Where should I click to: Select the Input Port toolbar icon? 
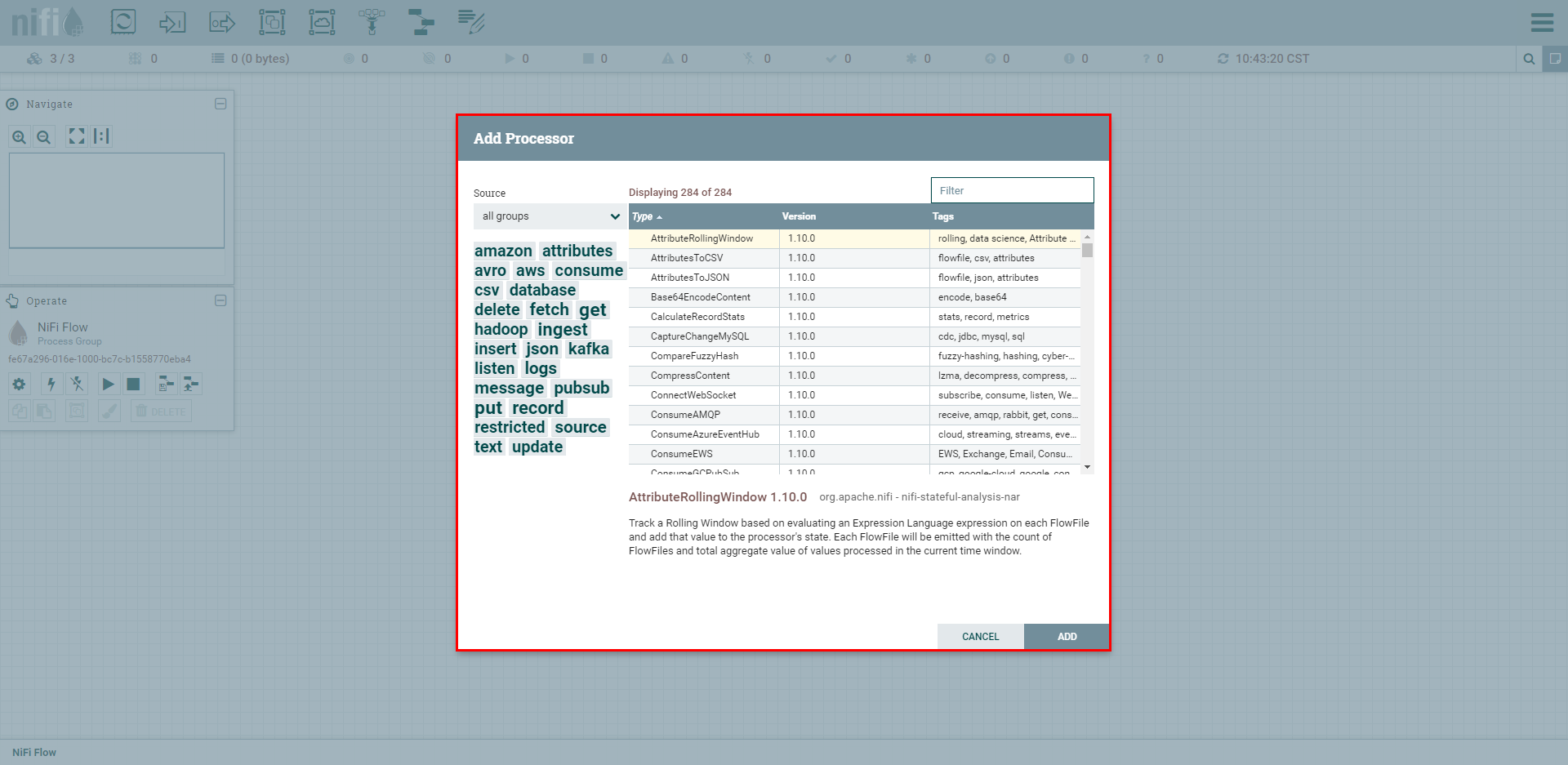coord(172,22)
